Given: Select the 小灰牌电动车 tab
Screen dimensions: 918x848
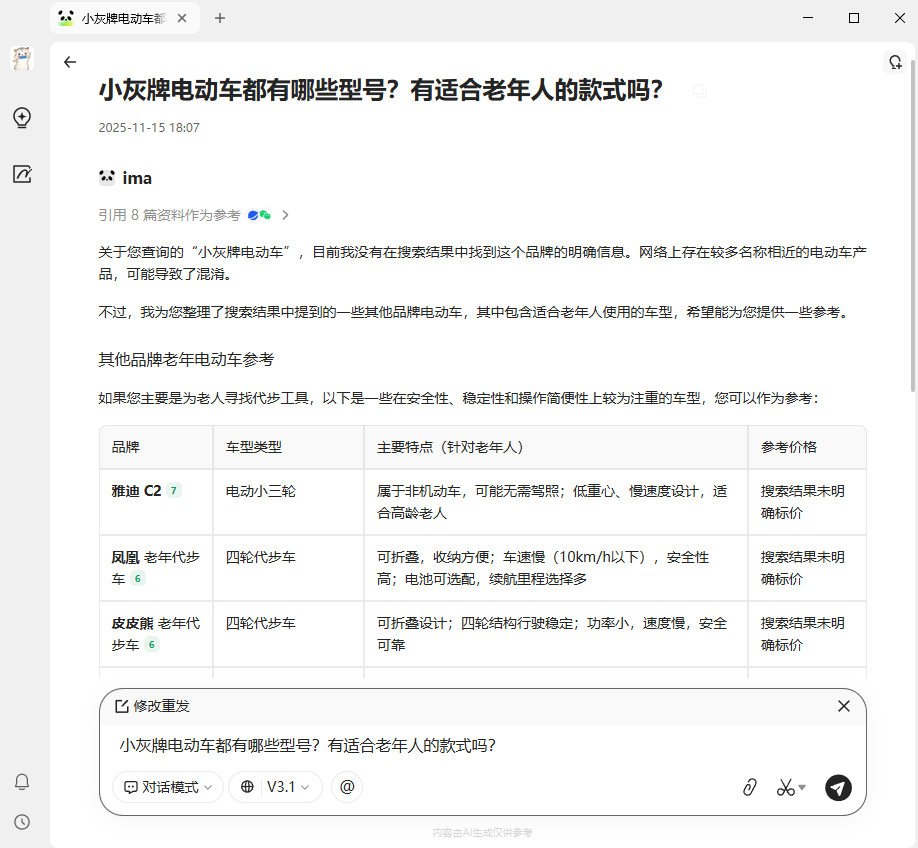Looking at the screenshot, I should tap(124, 18).
